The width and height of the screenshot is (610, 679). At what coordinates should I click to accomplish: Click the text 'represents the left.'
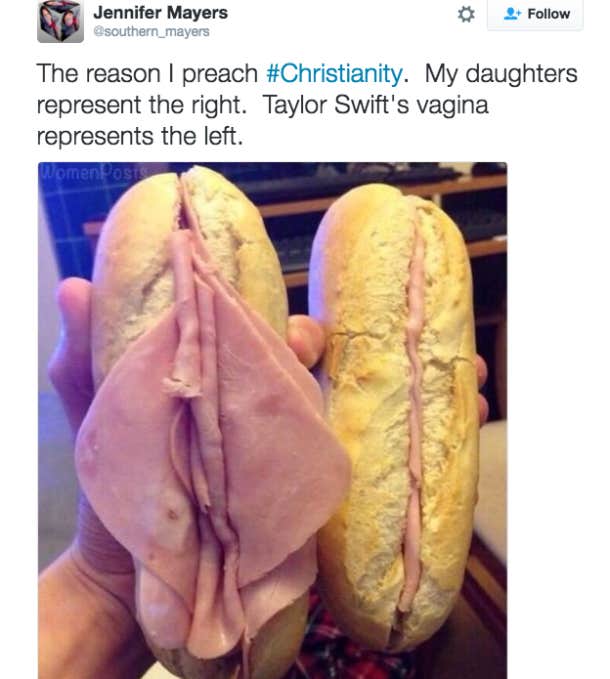point(140,136)
